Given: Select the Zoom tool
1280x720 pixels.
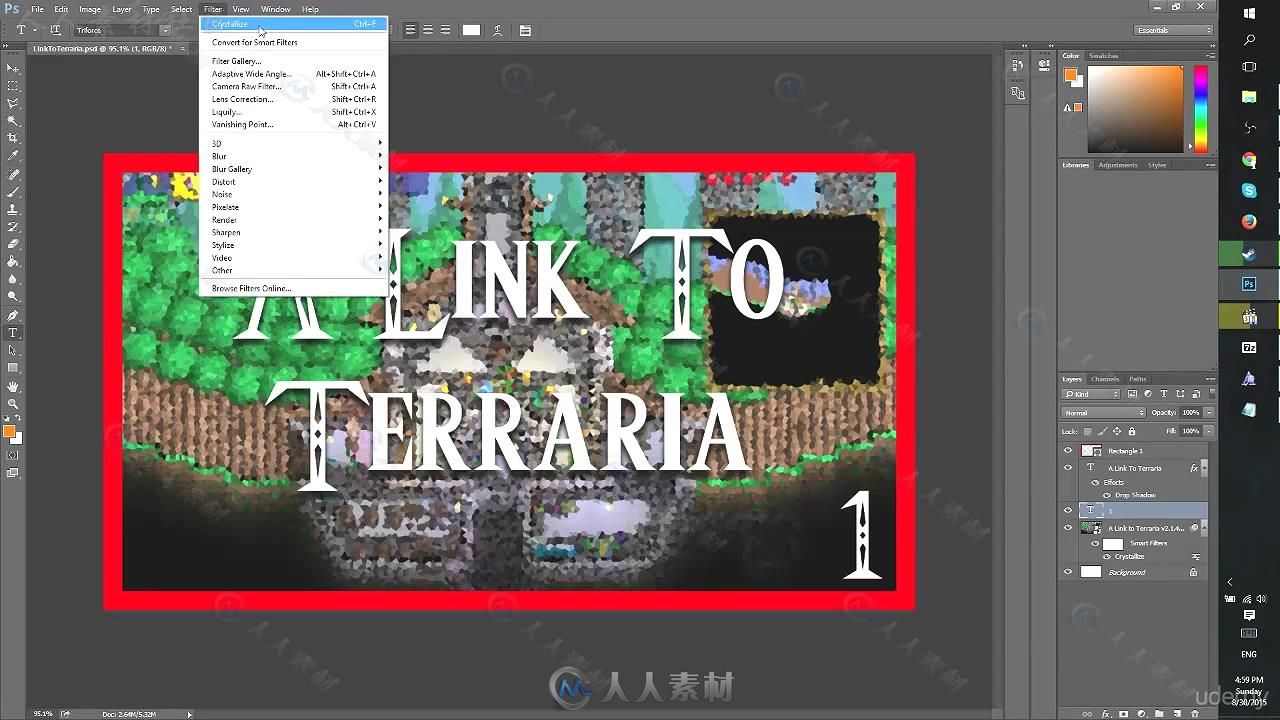Looking at the screenshot, I should pos(13,404).
